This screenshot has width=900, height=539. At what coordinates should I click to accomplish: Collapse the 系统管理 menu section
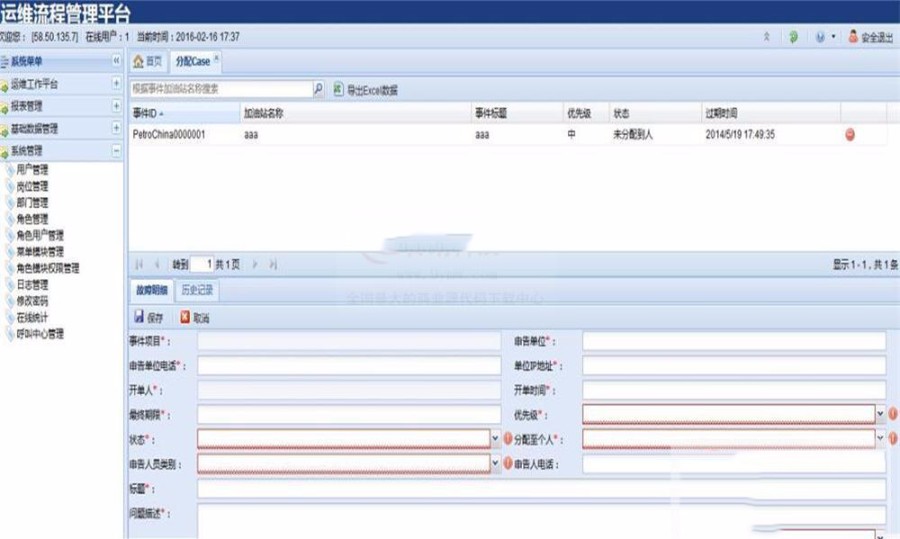[x=117, y=150]
